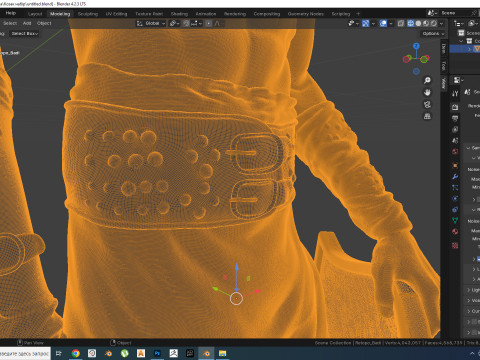Switch to Geometry Nodes workspace tab
Viewport: 480px width, 360px height.
pyautogui.click(x=306, y=14)
